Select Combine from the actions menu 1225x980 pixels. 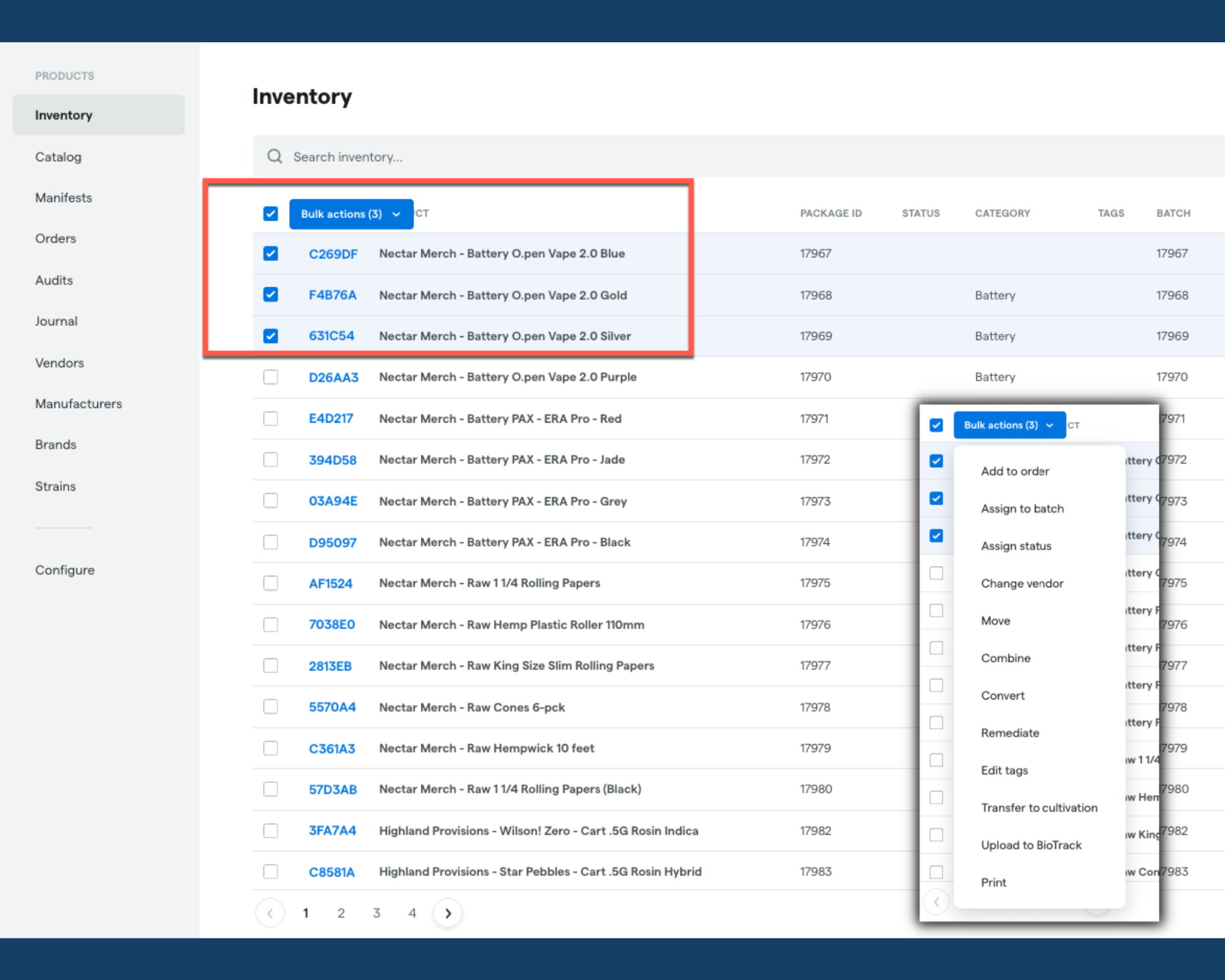click(1006, 658)
